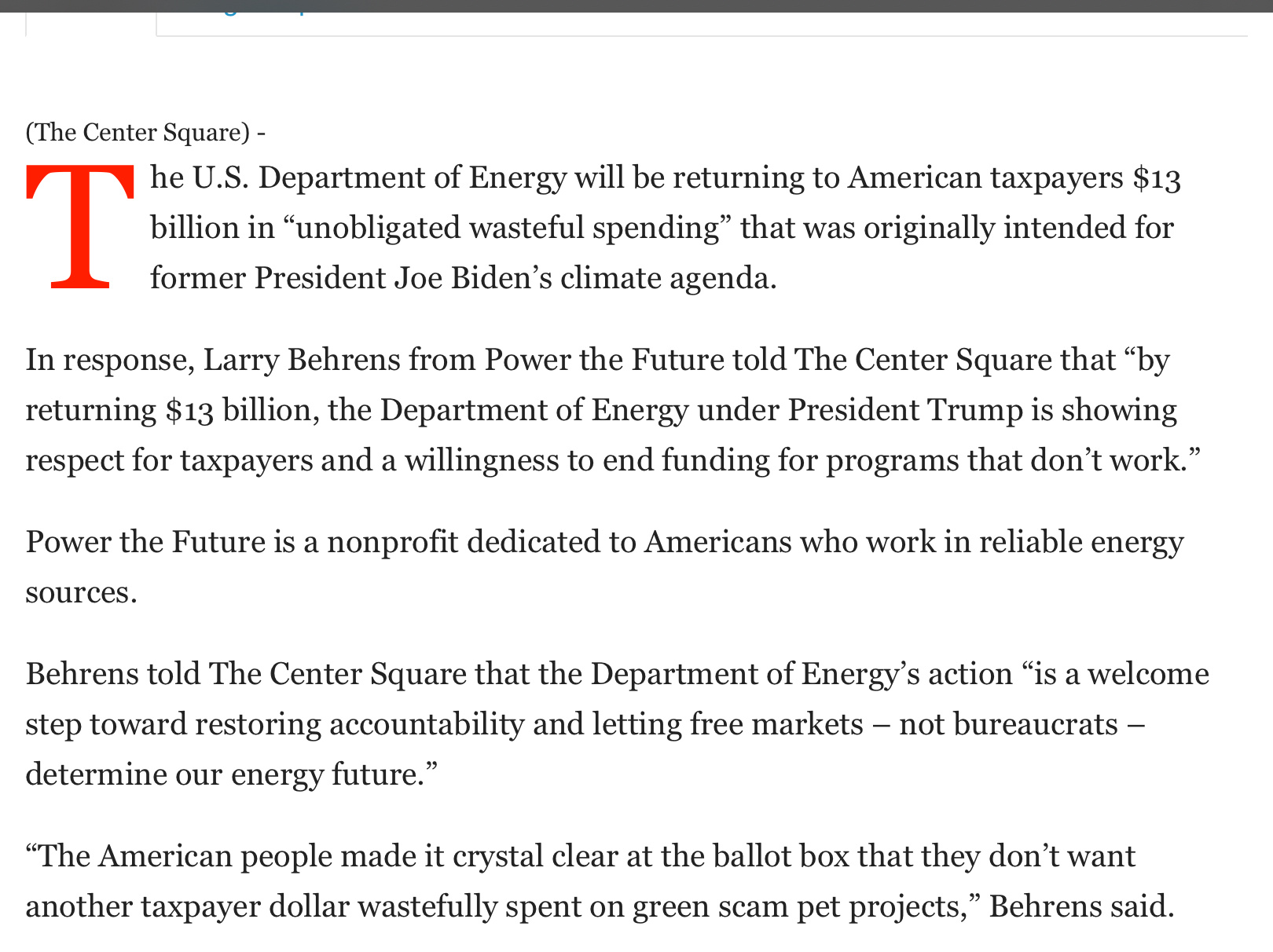Viewport: 1273px width, 952px height.
Task: Click "Behrens said." at the article's end
Action: pyautogui.click(x=1082, y=906)
